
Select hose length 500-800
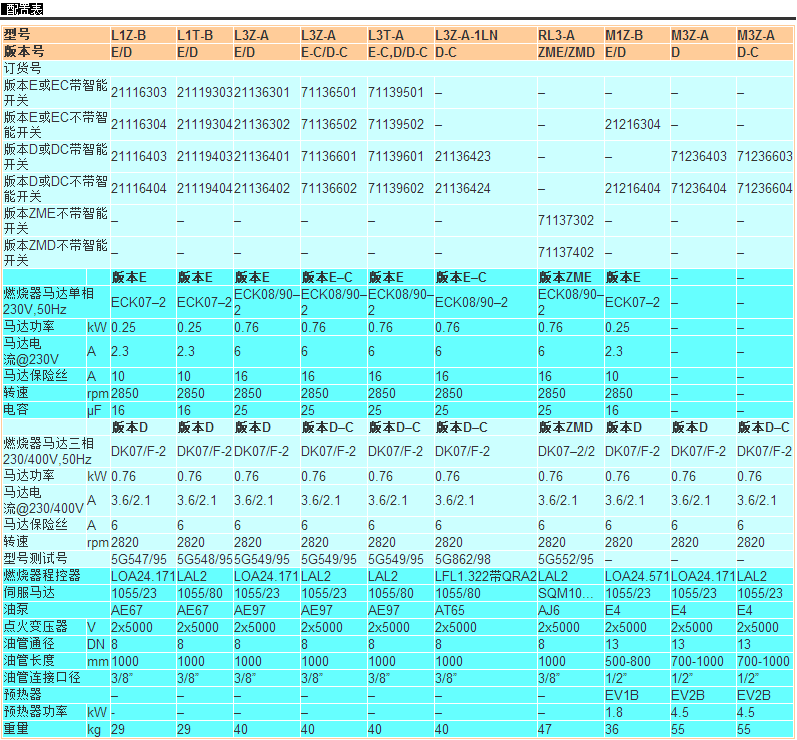[x=628, y=661]
